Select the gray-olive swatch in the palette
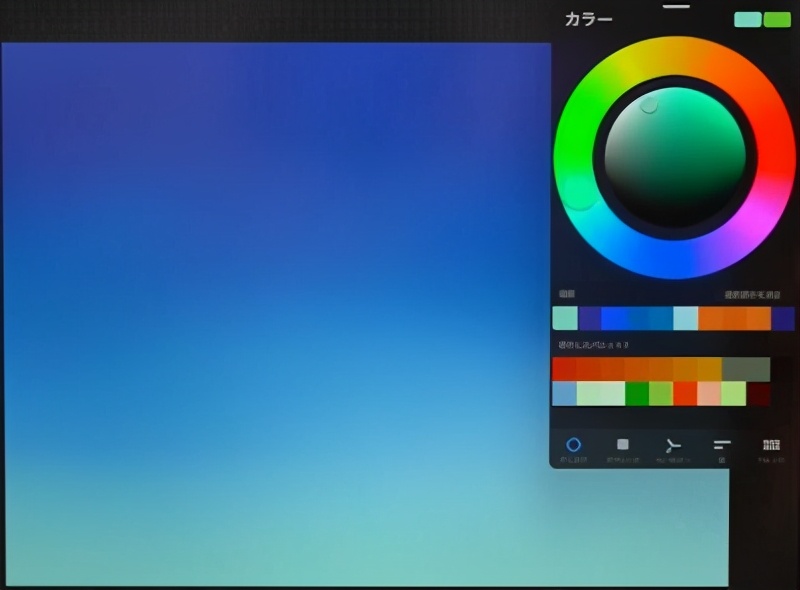800x590 pixels. [746, 369]
